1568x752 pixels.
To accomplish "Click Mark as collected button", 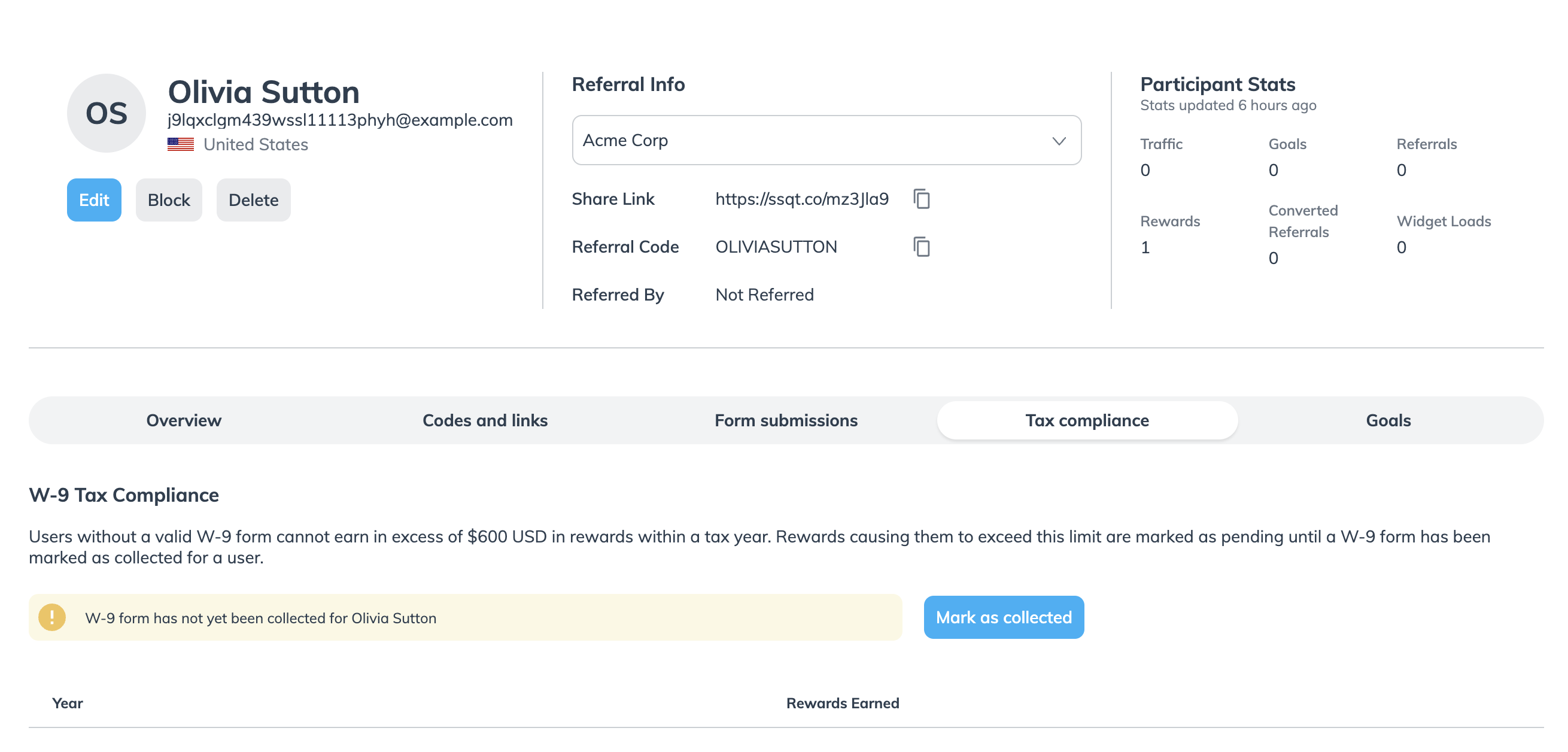I will (1003, 617).
